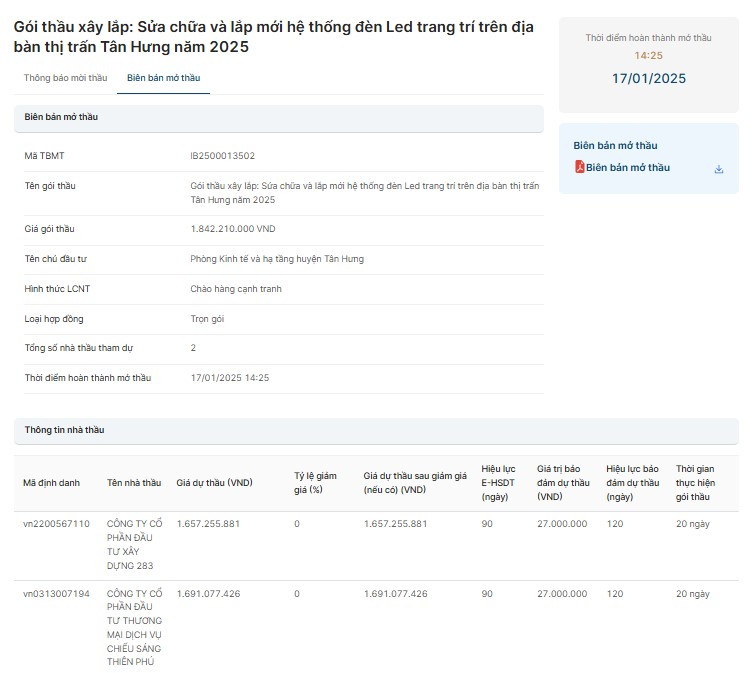Screen dimensions: 754x673
Task: Click the Gói thầu xây lắp page title
Action: [273, 37]
